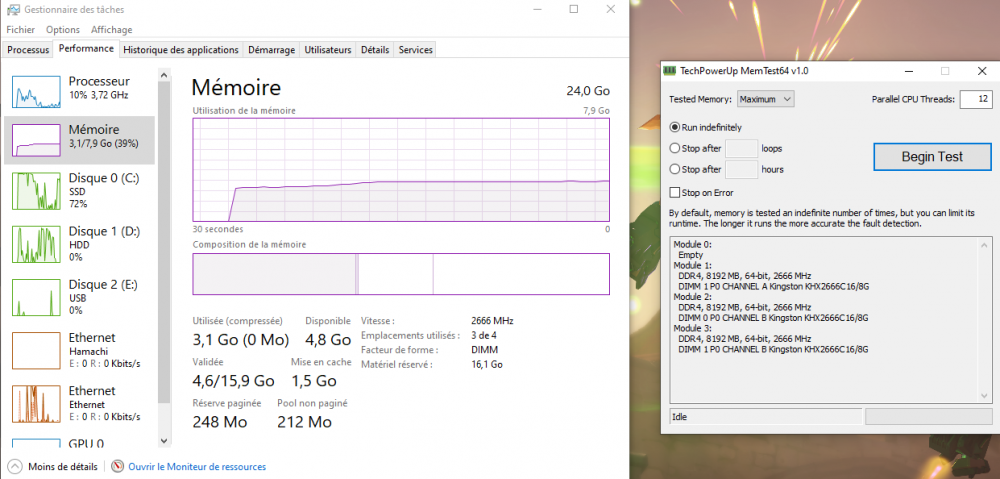Click the Parallel CPU Threads input field

pyautogui.click(x=974, y=99)
